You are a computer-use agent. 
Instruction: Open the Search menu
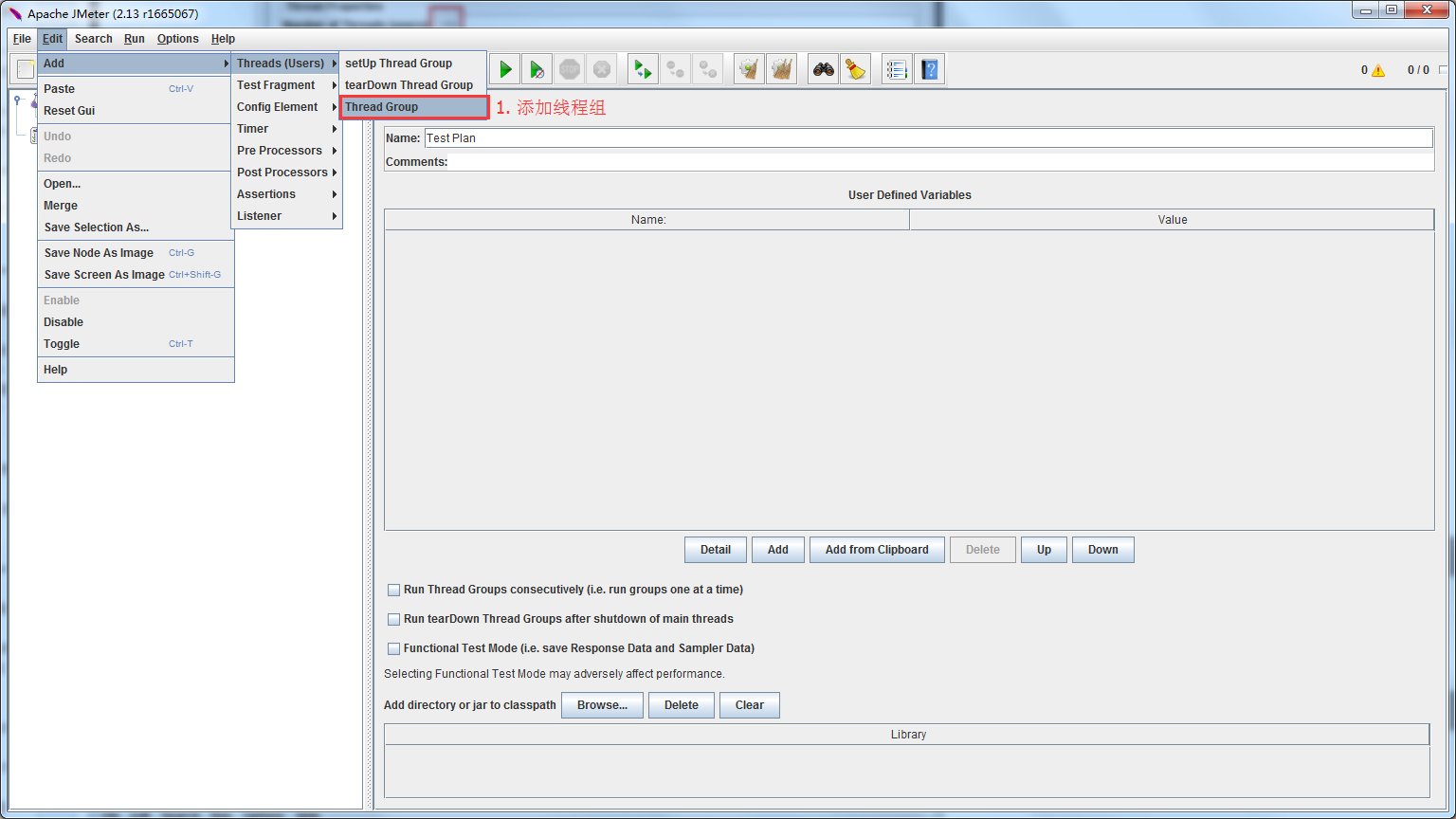(x=94, y=39)
